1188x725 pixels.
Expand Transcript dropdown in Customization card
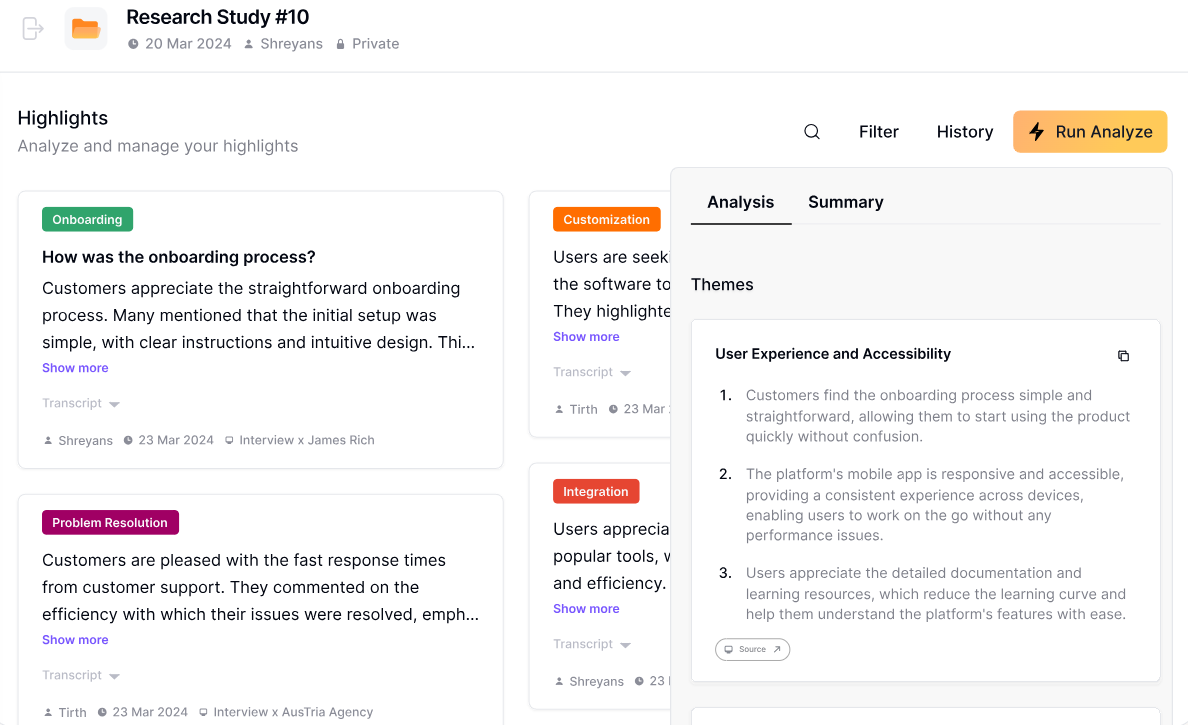[x=592, y=372]
